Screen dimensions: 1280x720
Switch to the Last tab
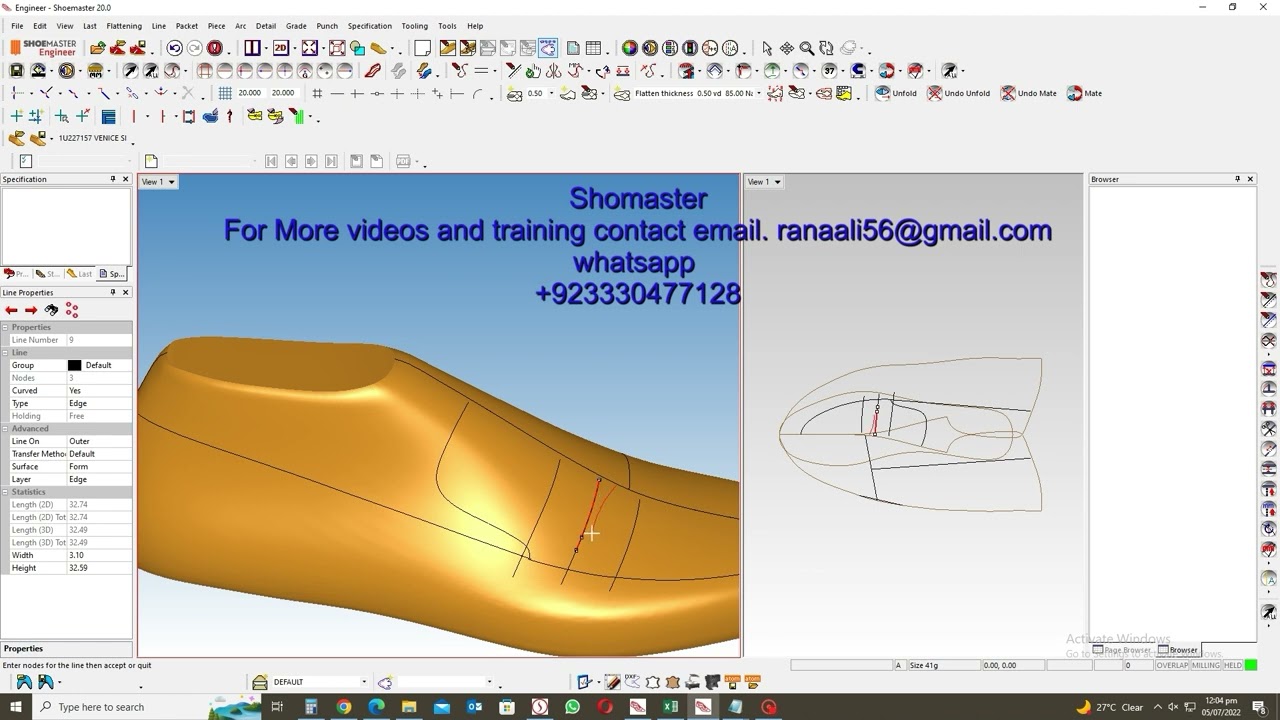pyautogui.click(x=79, y=274)
